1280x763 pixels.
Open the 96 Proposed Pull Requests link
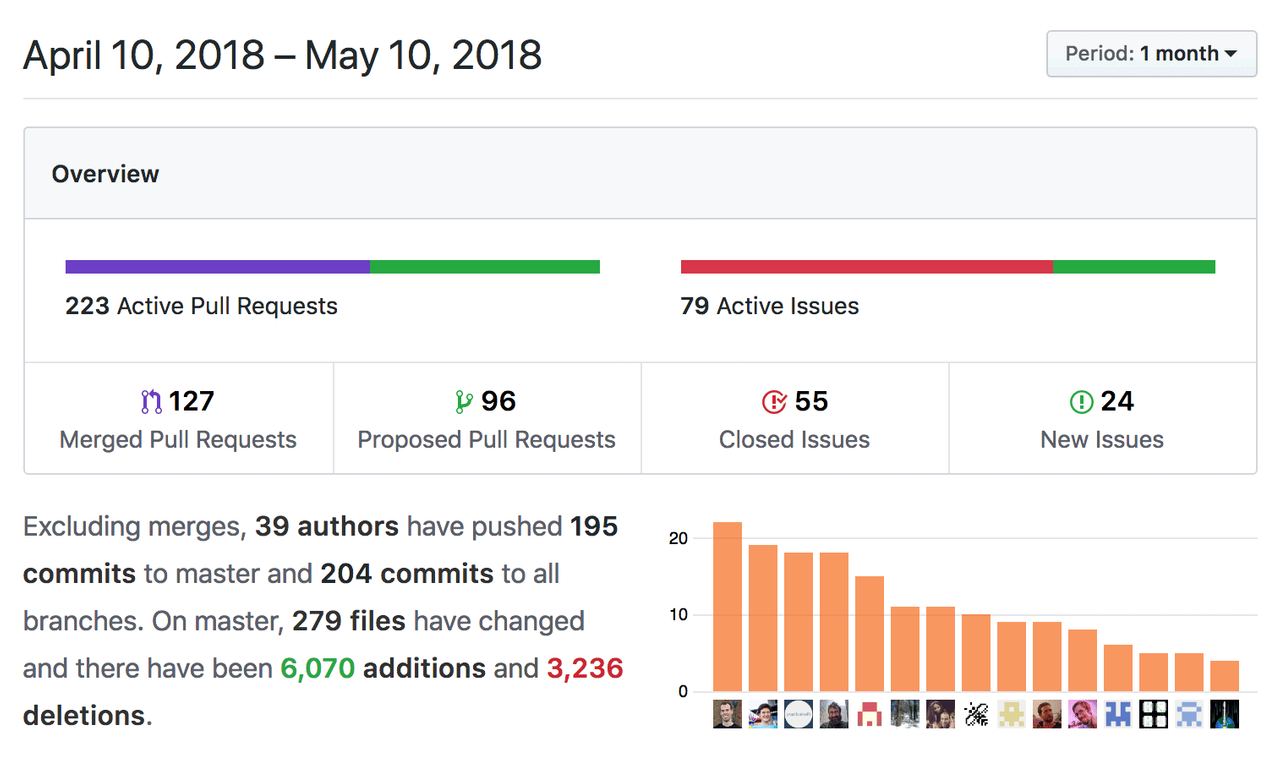coord(487,419)
